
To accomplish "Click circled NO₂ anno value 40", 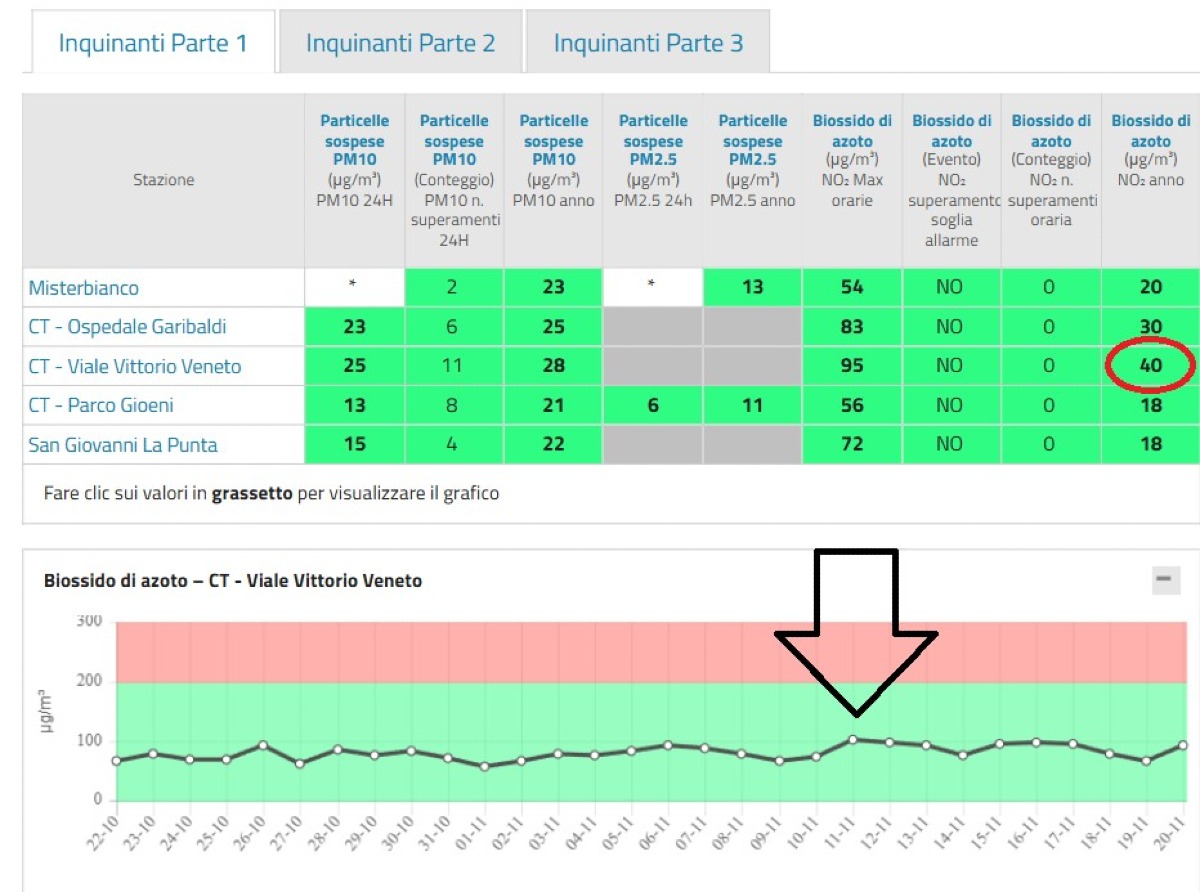I will pyautogui.click(x=1151, y=366).
